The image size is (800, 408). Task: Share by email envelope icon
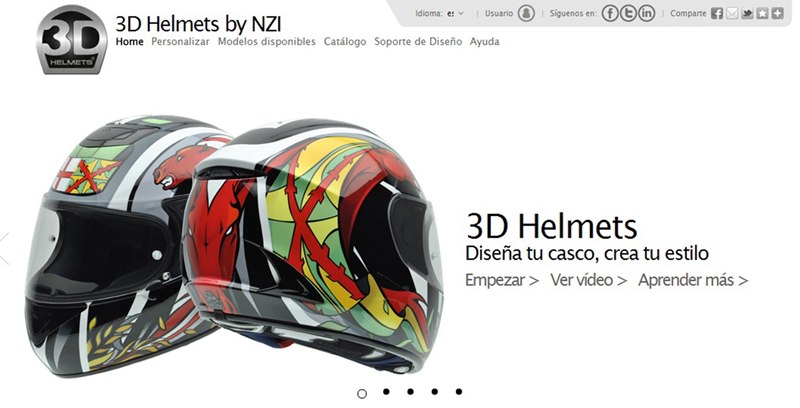[732, 14]
